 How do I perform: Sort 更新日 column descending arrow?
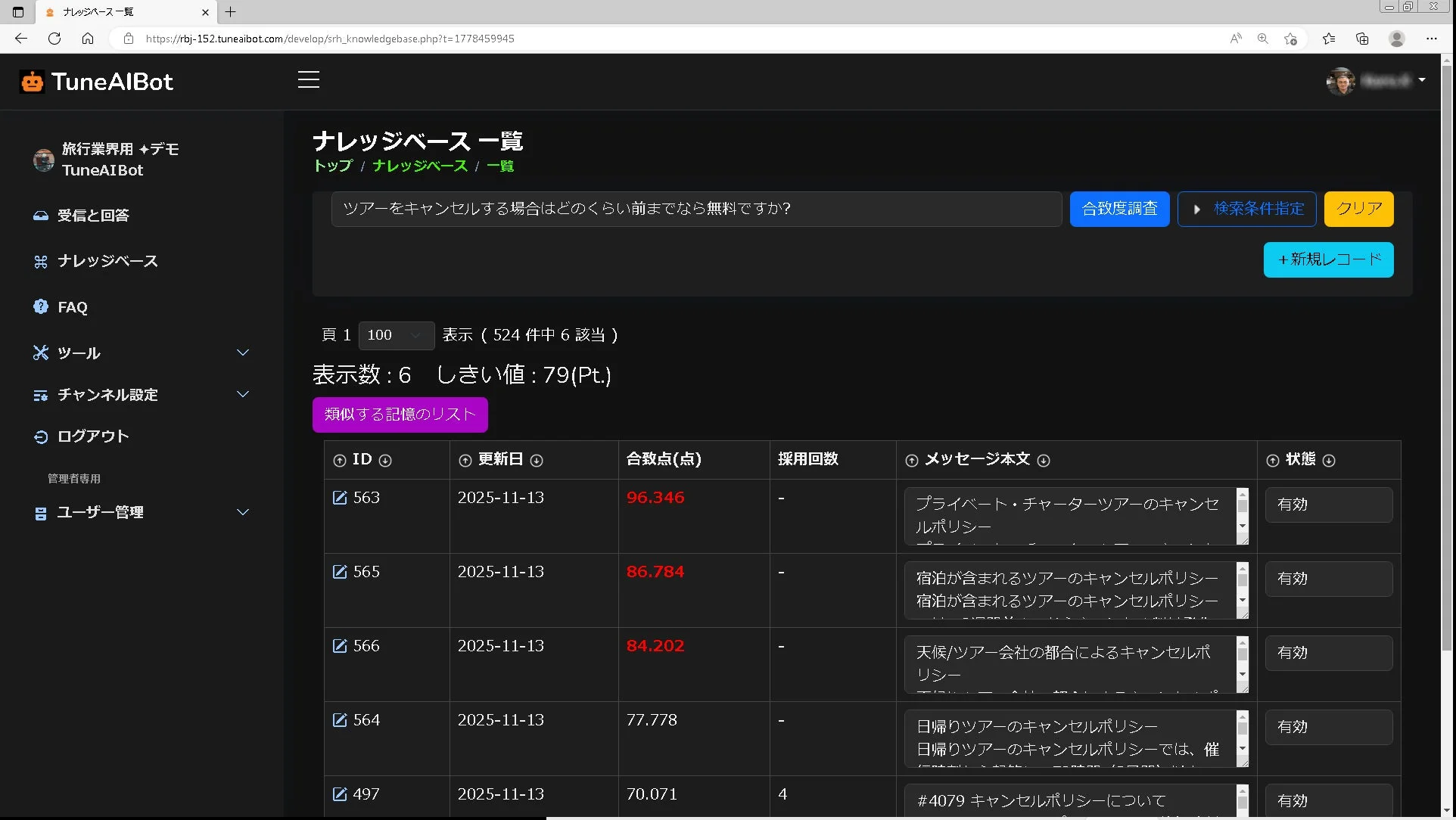coord(537,461)
